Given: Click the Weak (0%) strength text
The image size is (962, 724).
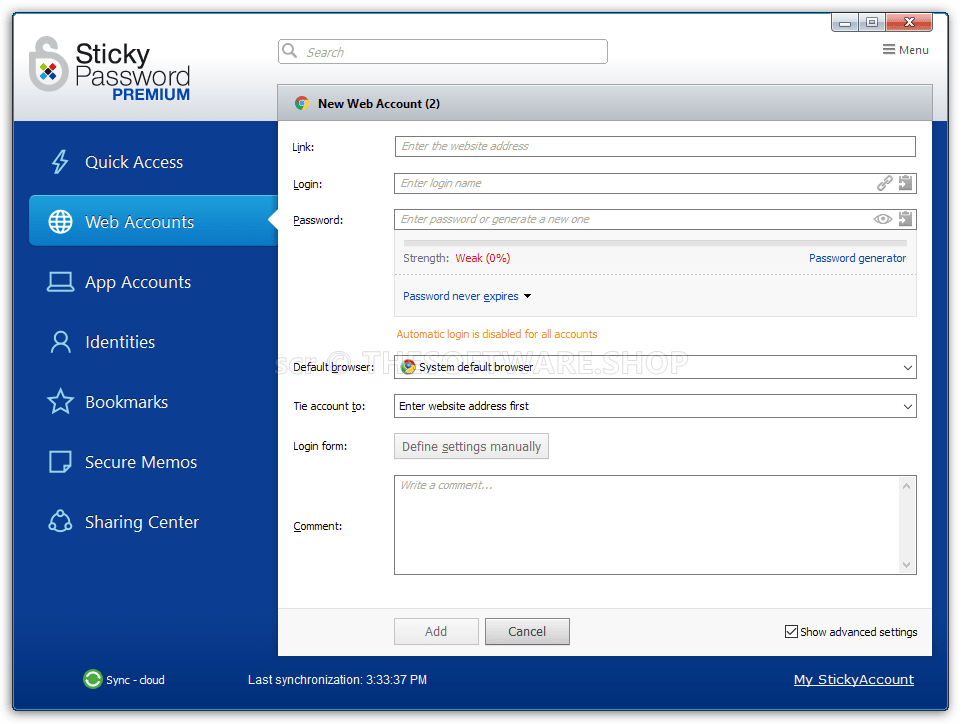Looking at the screenshot, I should 483,258.
